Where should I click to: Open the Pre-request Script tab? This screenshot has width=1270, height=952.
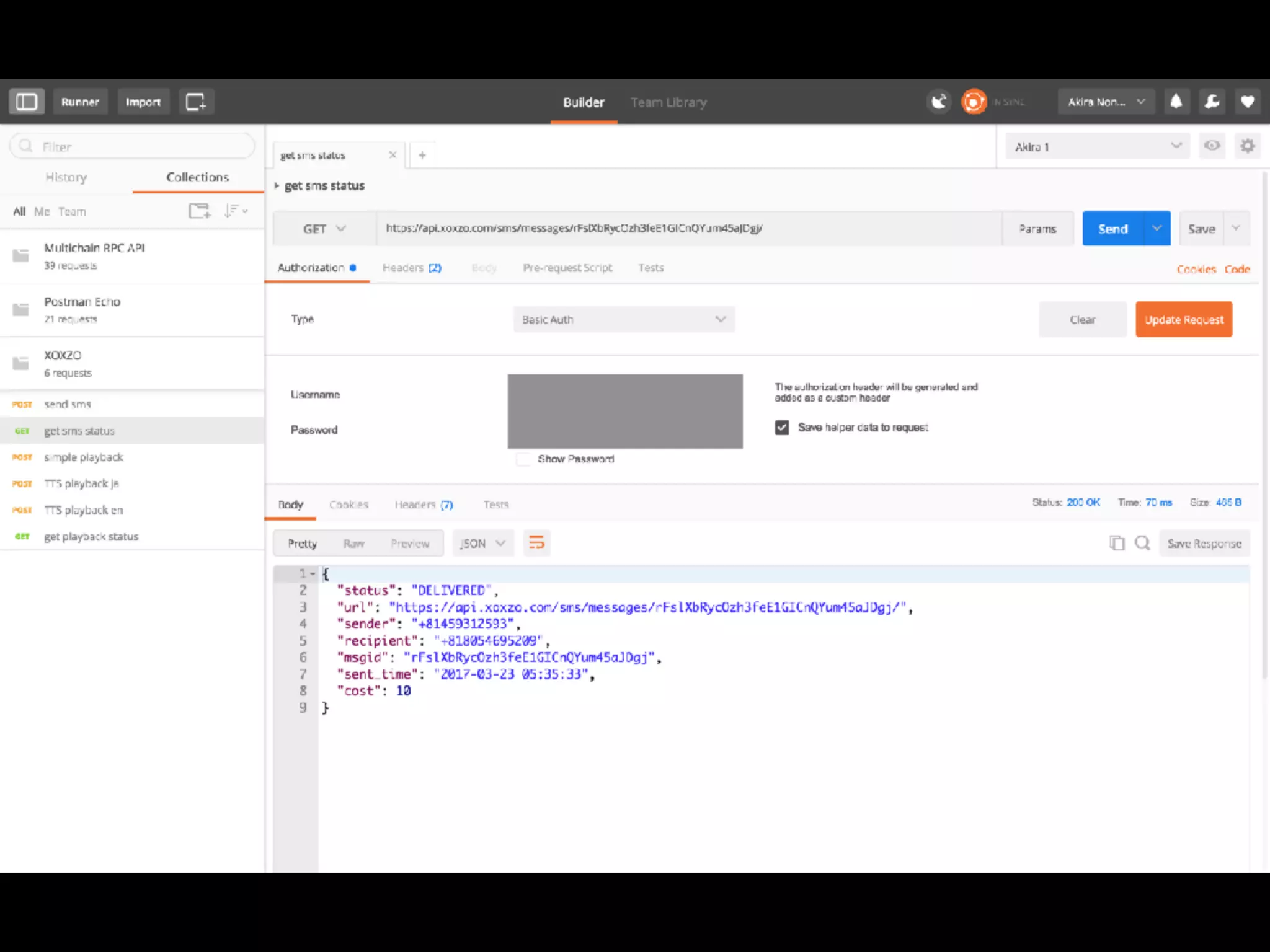click(x=567, y=268)
